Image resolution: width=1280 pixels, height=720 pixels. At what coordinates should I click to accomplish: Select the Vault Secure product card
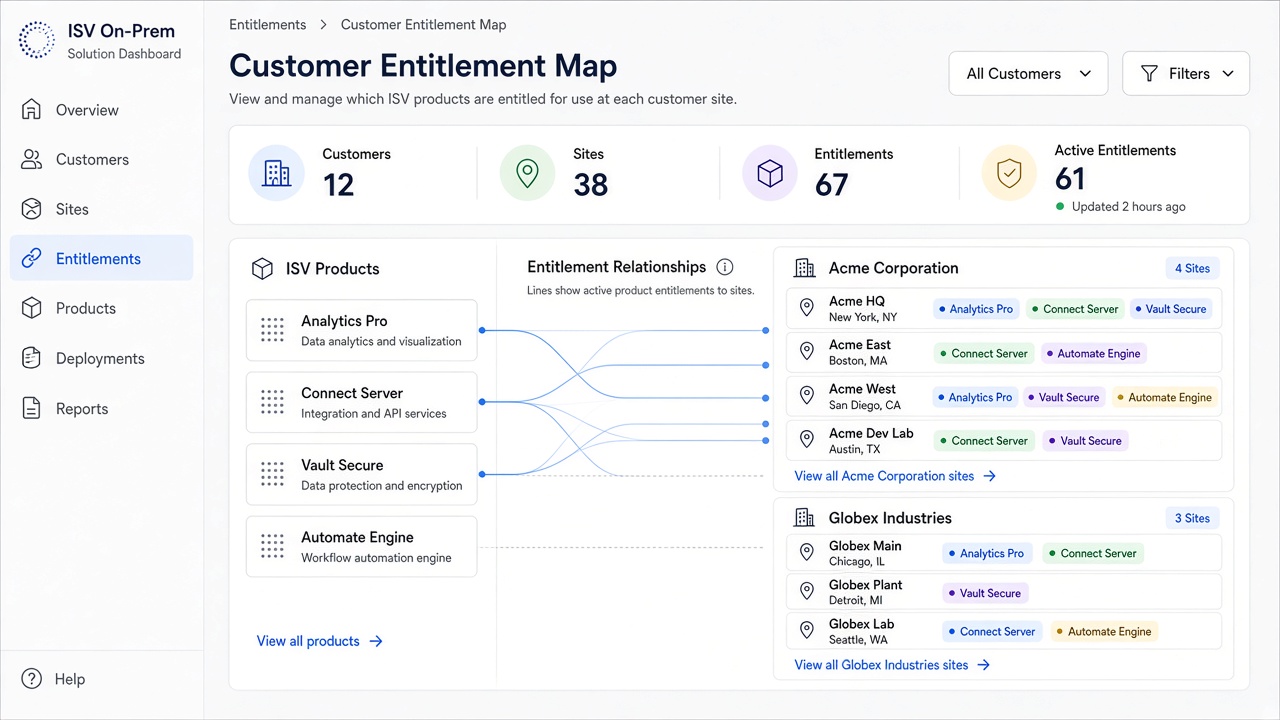[361, 474]
